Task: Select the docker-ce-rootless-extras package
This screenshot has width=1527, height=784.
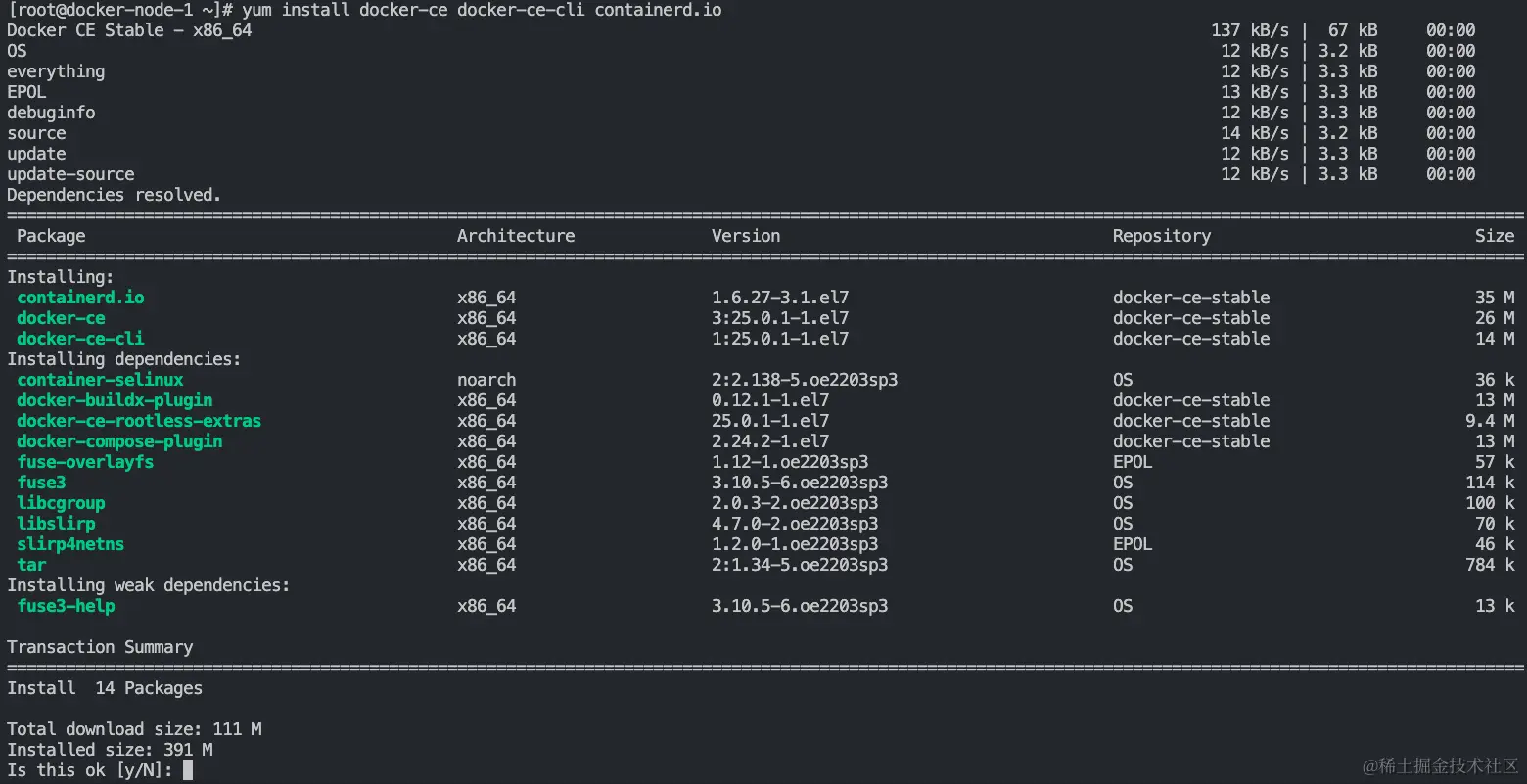Action: tap(138, 420)
